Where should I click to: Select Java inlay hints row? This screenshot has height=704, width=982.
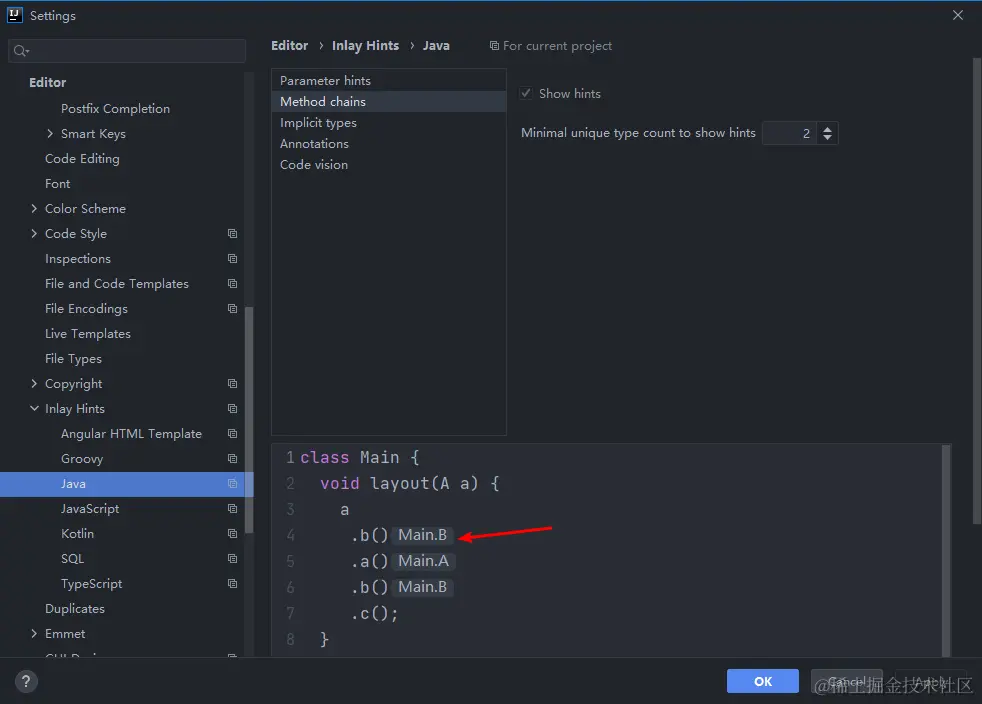click(125, 484)
